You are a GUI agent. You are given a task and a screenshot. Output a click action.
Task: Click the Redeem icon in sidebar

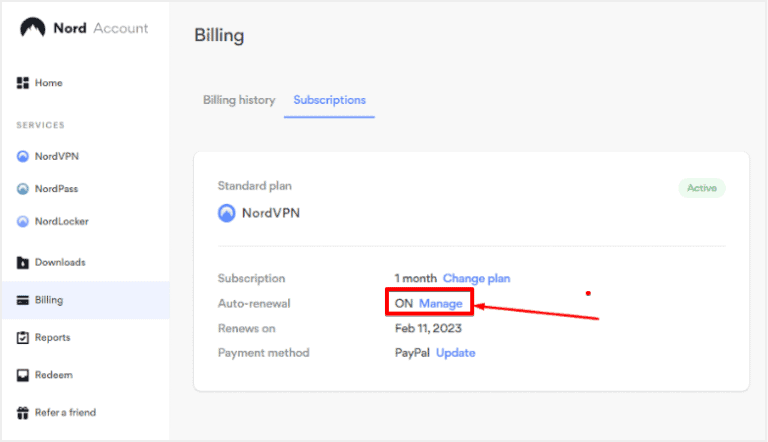pyautogui.click(x=23, y=375)
